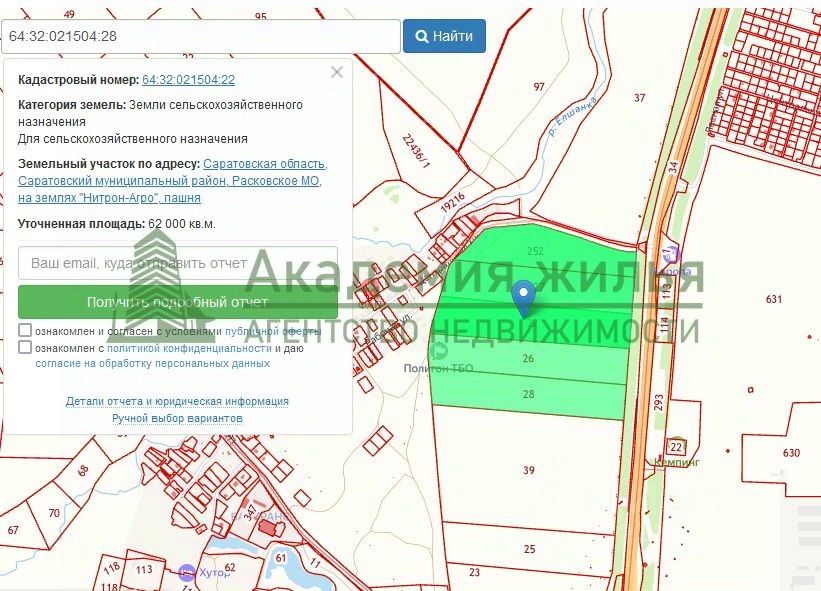821x591 pixels.
Task: Click parcel 22 near Кемпинг
Action: [676, 447]
